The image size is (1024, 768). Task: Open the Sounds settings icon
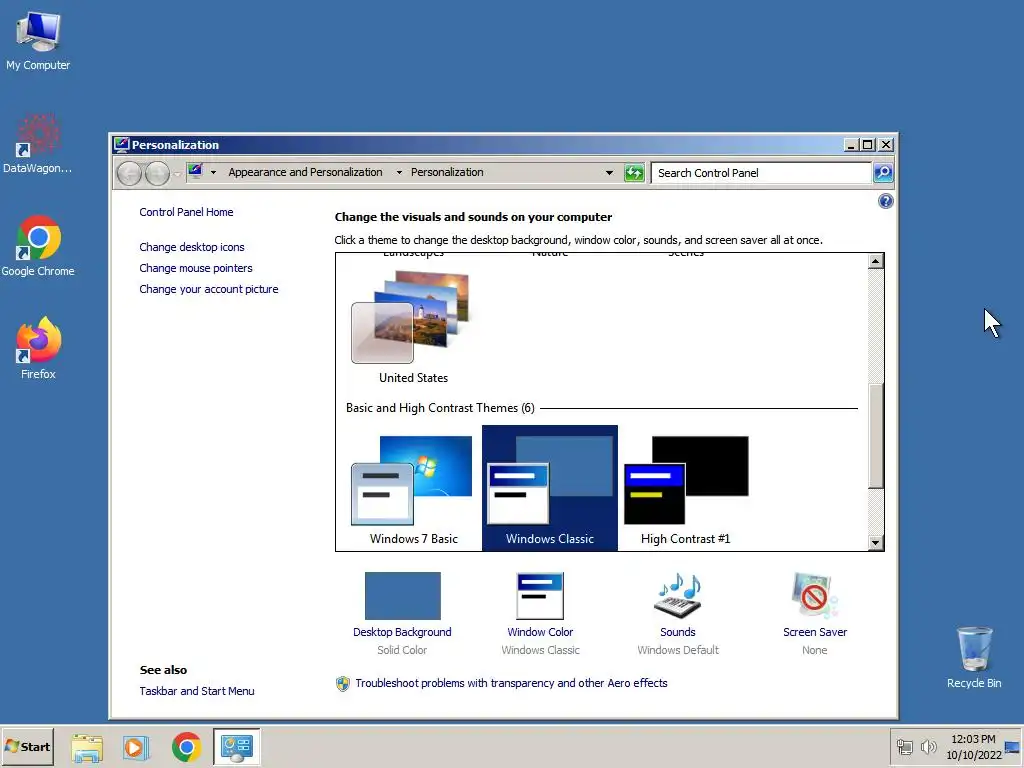pos(678,596)
